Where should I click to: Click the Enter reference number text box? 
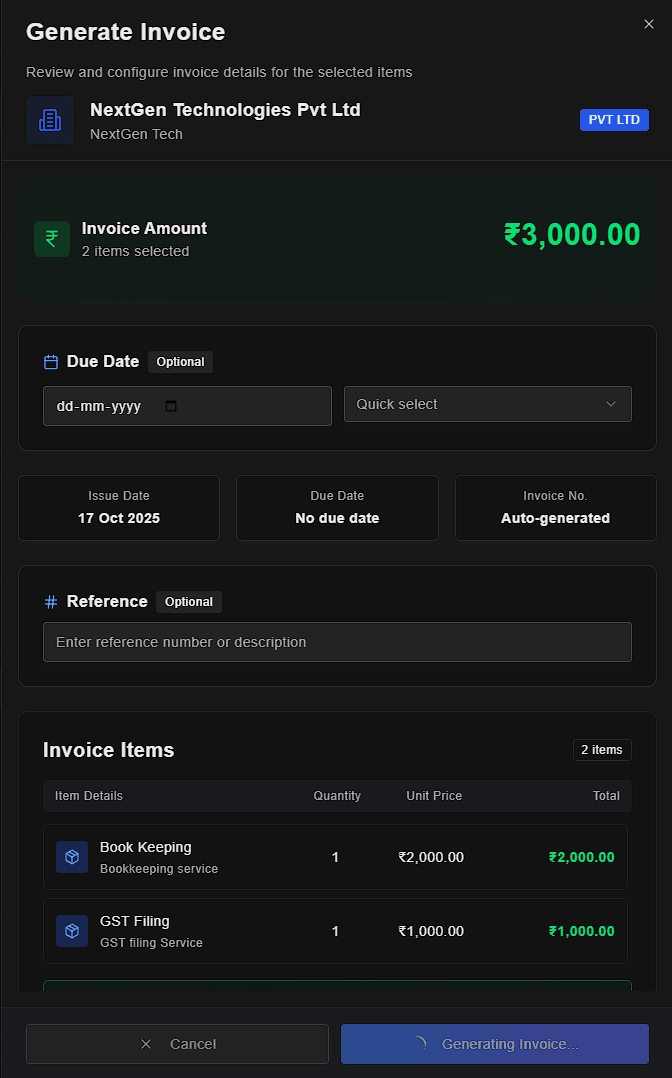pos(337,642)
